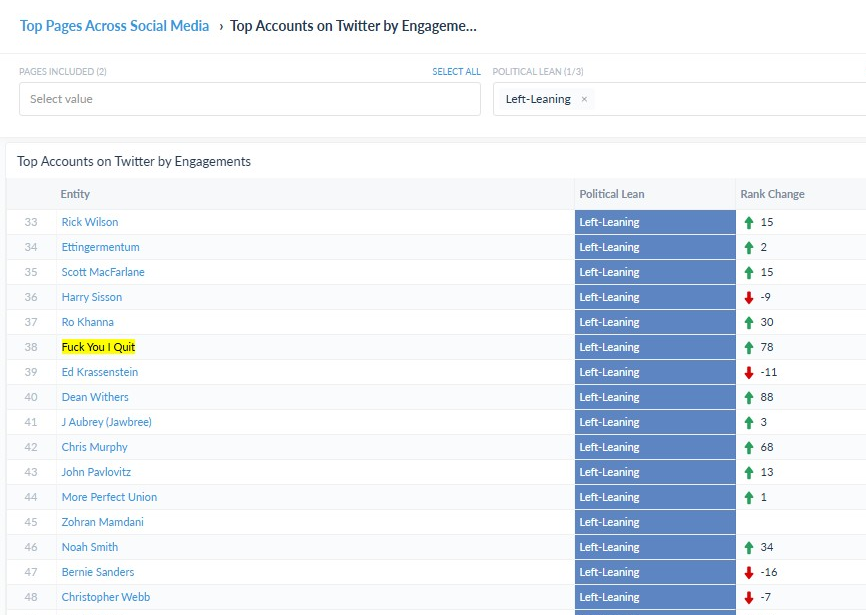The height and width of the screenshot is (615, 866).
Task: Open Rick Wilson account link
Action: click(x=89, y=222)
